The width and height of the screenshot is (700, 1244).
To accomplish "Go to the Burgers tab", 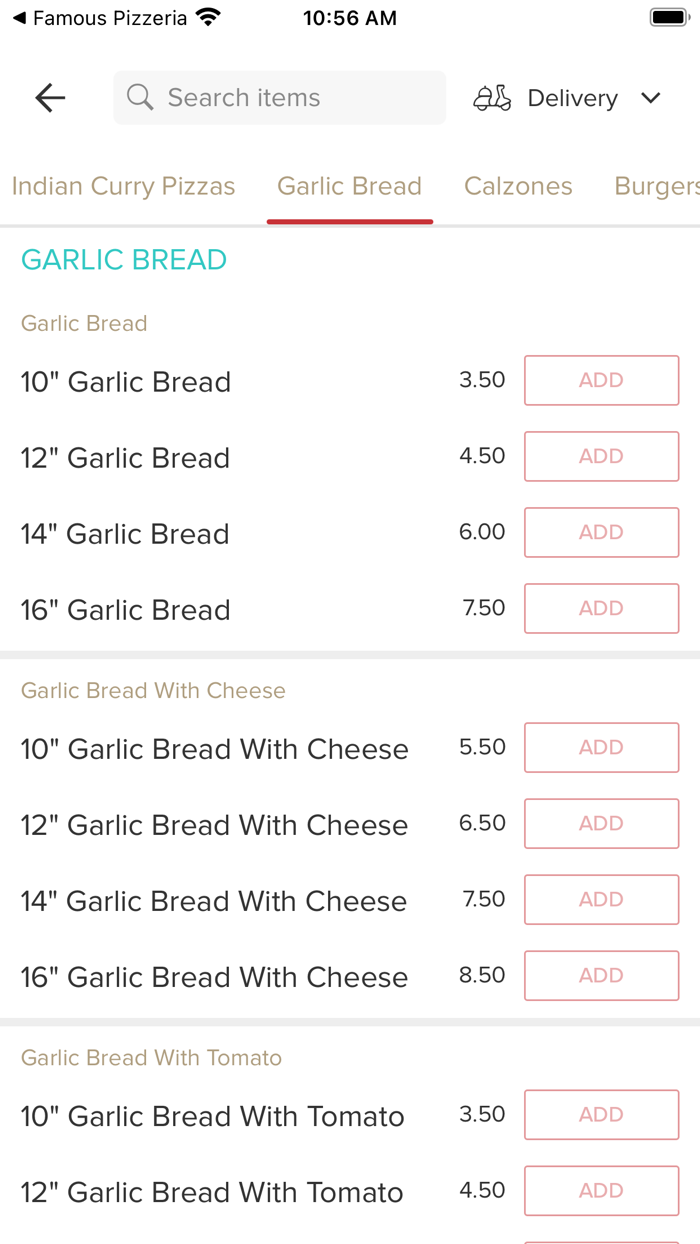I will click(656, 186).
